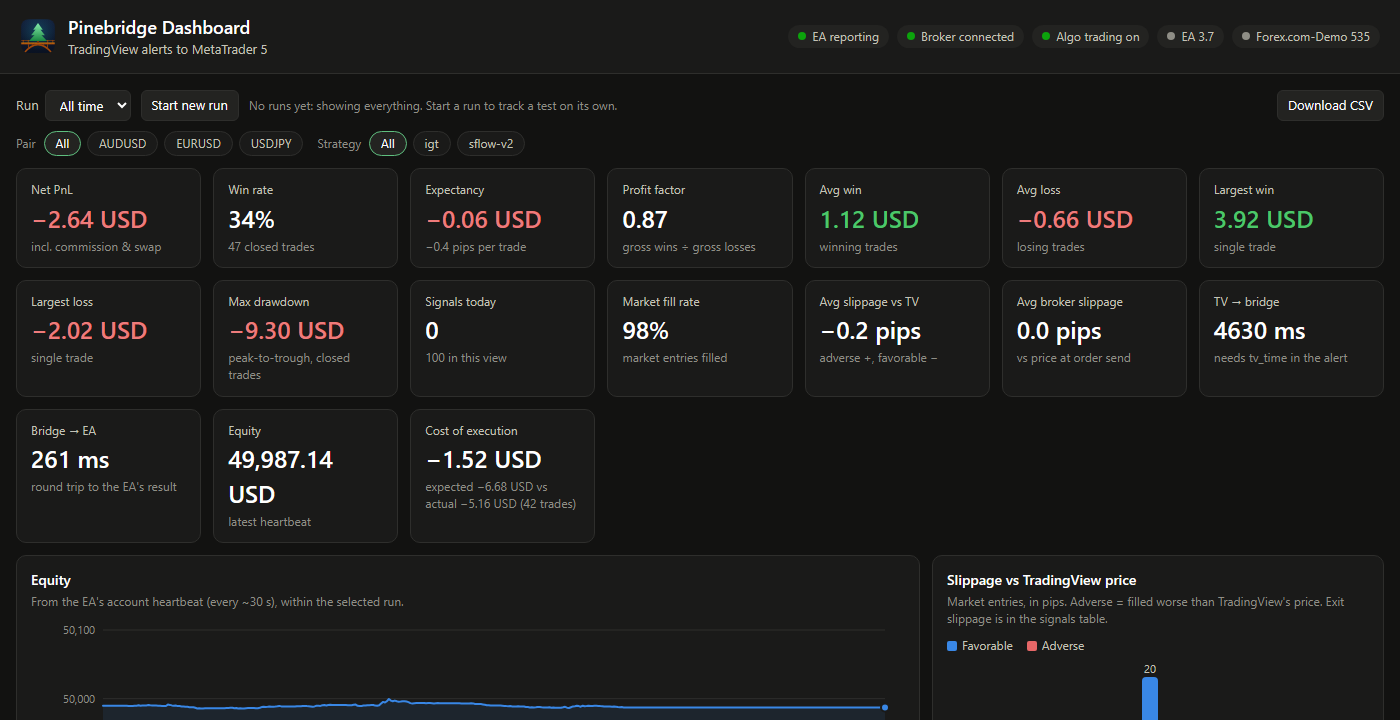The image size is (1400, 720).
Task: Click the No runs yet info text
Action: click(433, 106)
